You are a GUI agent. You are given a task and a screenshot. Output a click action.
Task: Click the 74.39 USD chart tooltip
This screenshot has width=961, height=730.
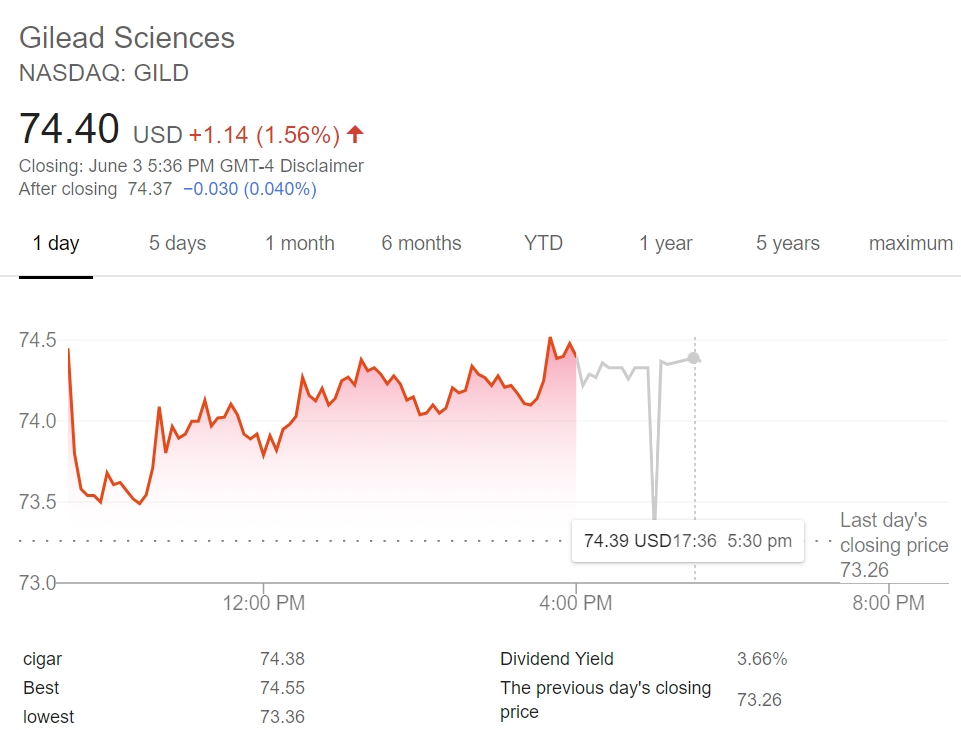pos(687,541)
